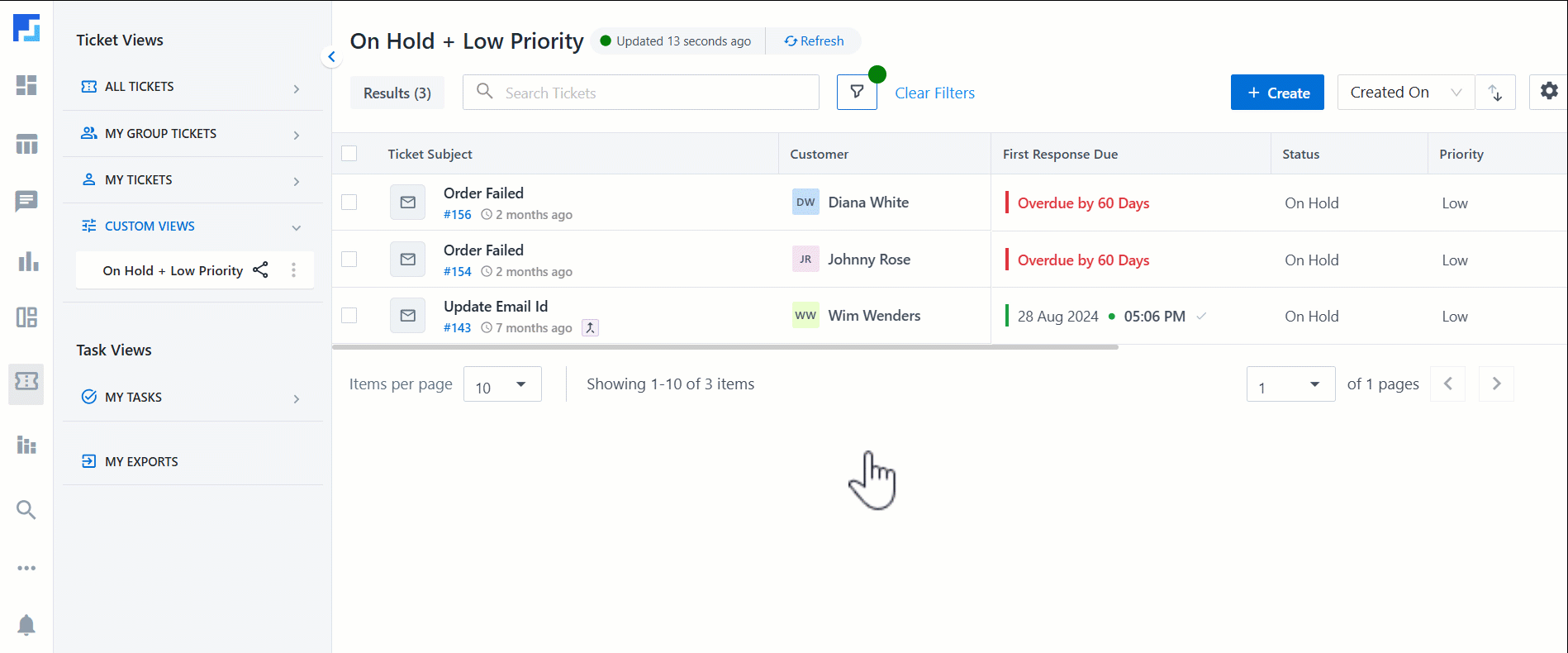
Task: Open the bar chart reports icon
Action: pyautogui.click(x=27, y=261)
